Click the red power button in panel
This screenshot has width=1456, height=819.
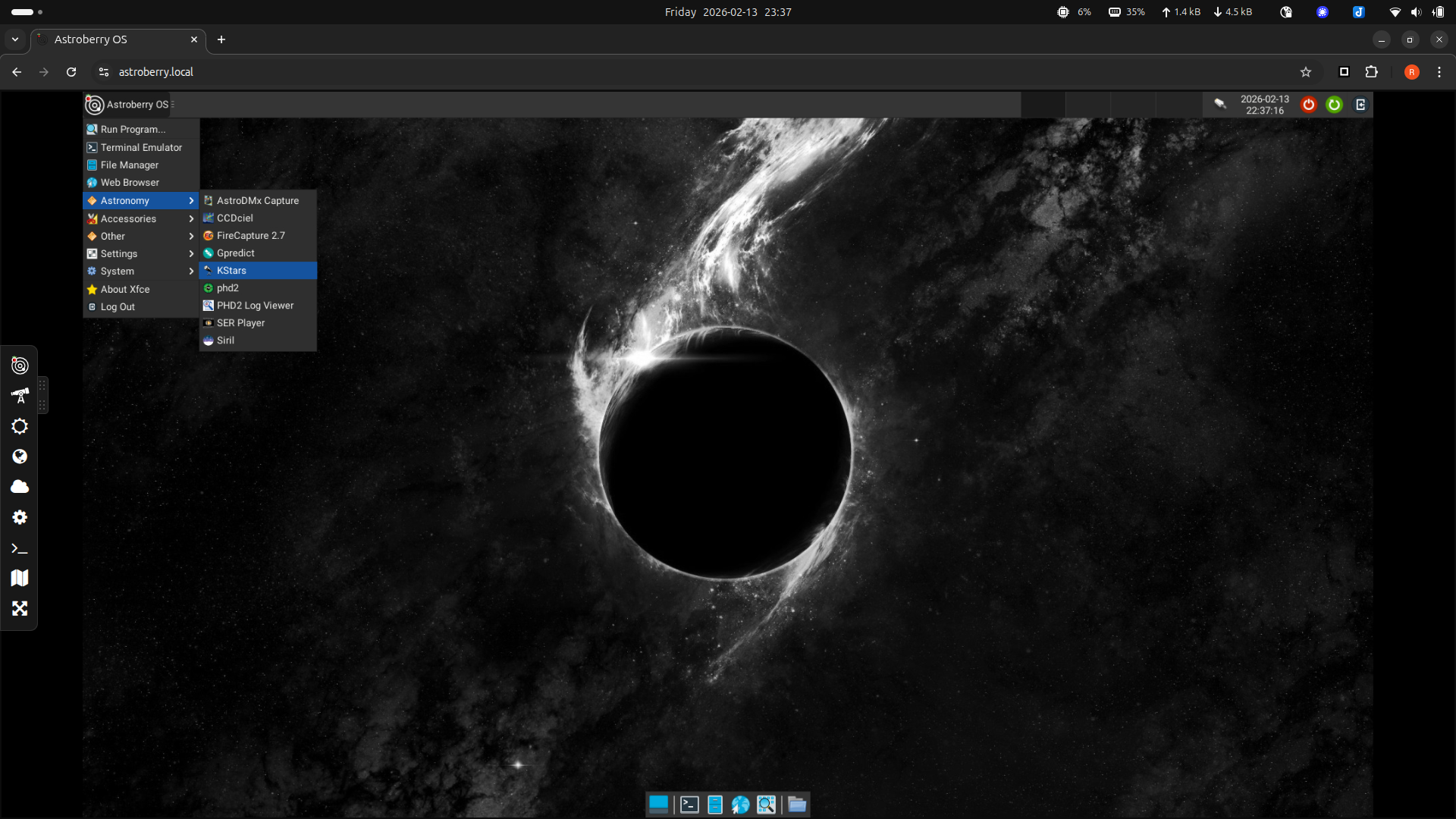[1308, 105]
